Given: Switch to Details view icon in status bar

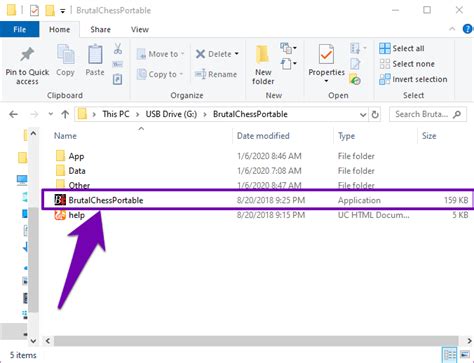Looking at the screenshot, I should coord(450,355).
